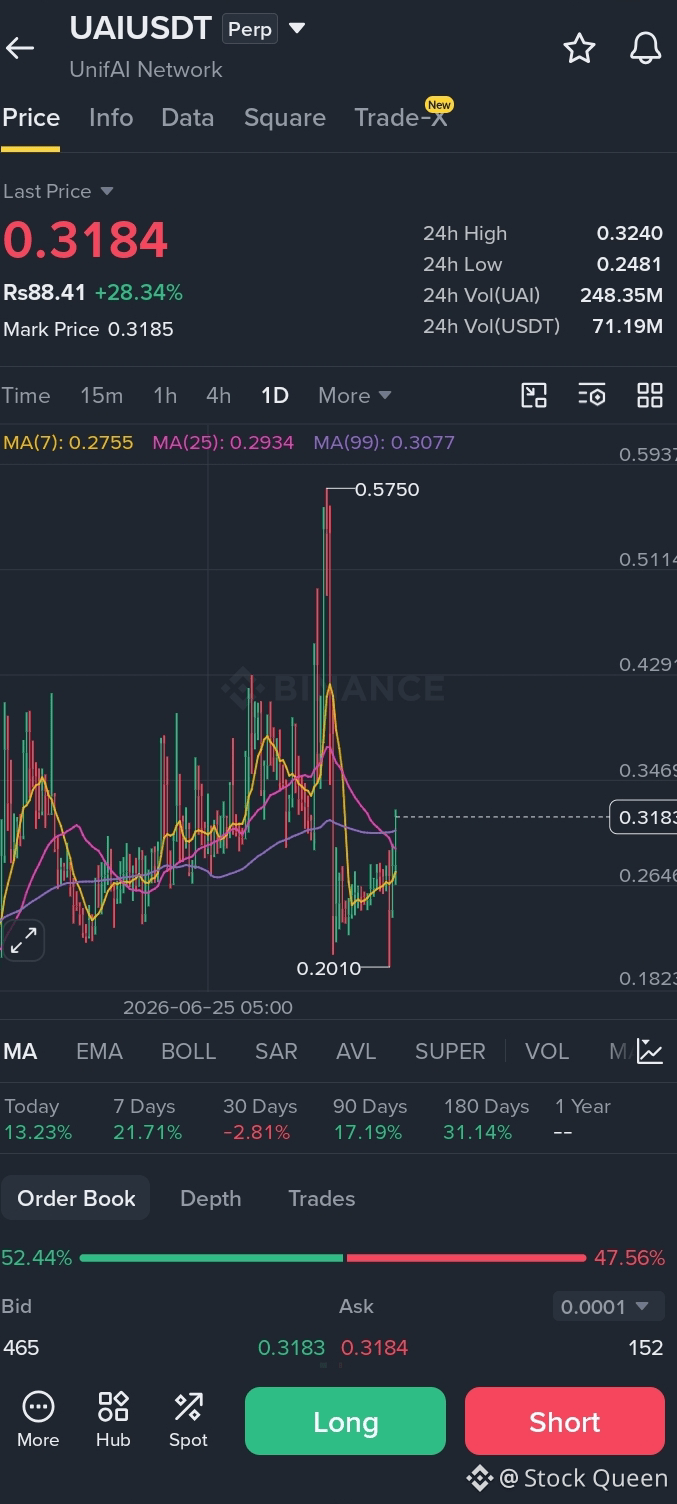This screenshot has height=1504, width=677.
Task: Open the indicator chart settings icon
Action: point(650,1051)
